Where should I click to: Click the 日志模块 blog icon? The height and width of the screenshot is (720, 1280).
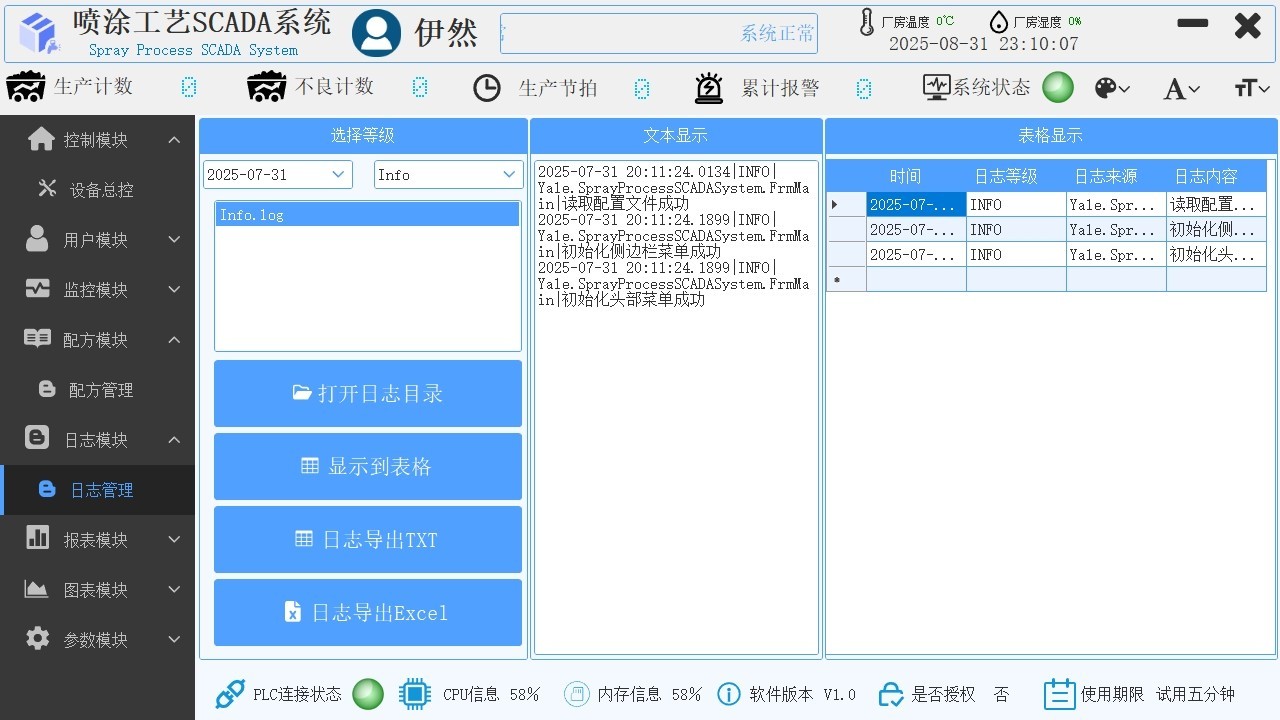[x=37, y=438]
